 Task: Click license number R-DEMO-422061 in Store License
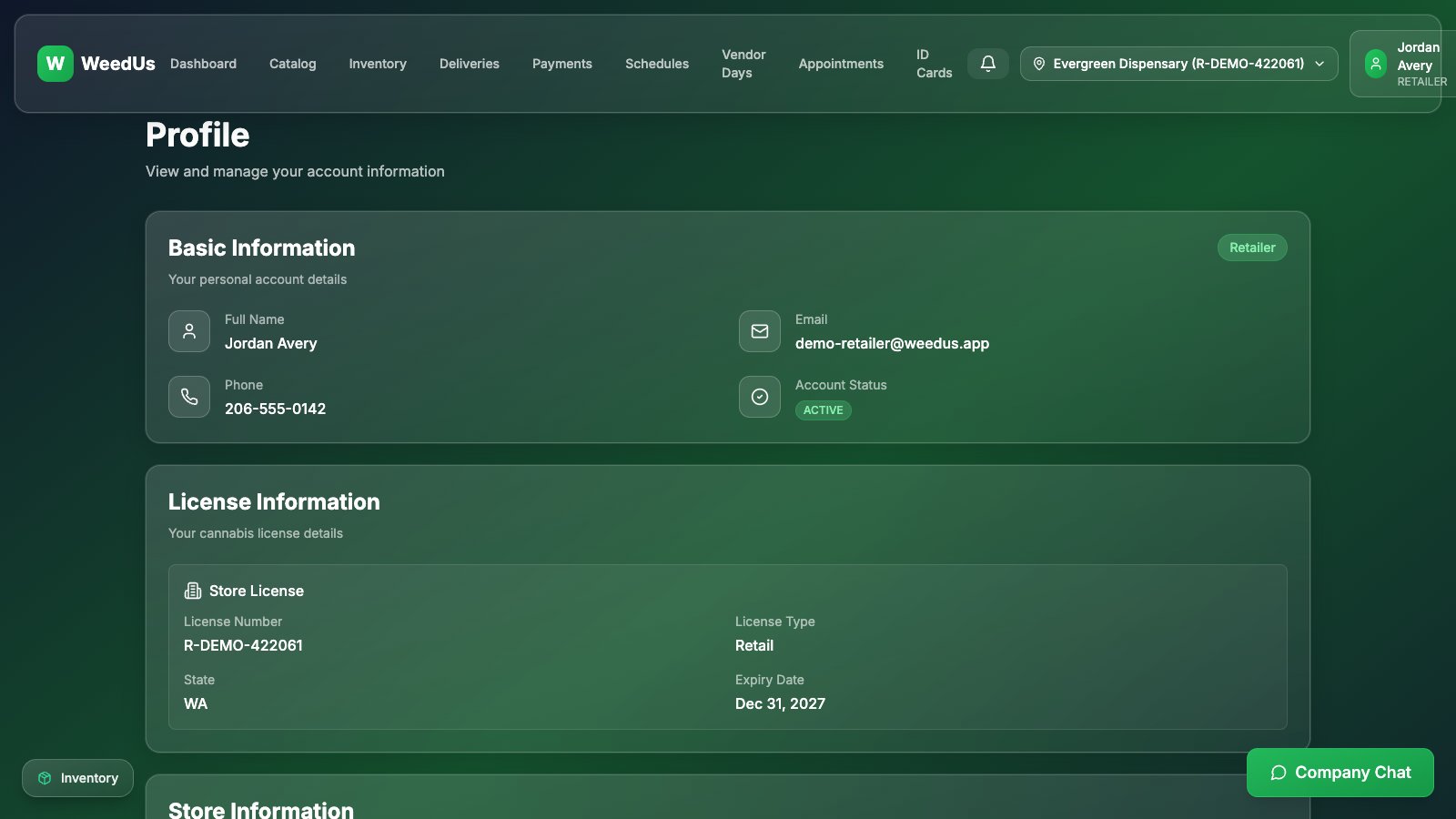coord(243,645)
